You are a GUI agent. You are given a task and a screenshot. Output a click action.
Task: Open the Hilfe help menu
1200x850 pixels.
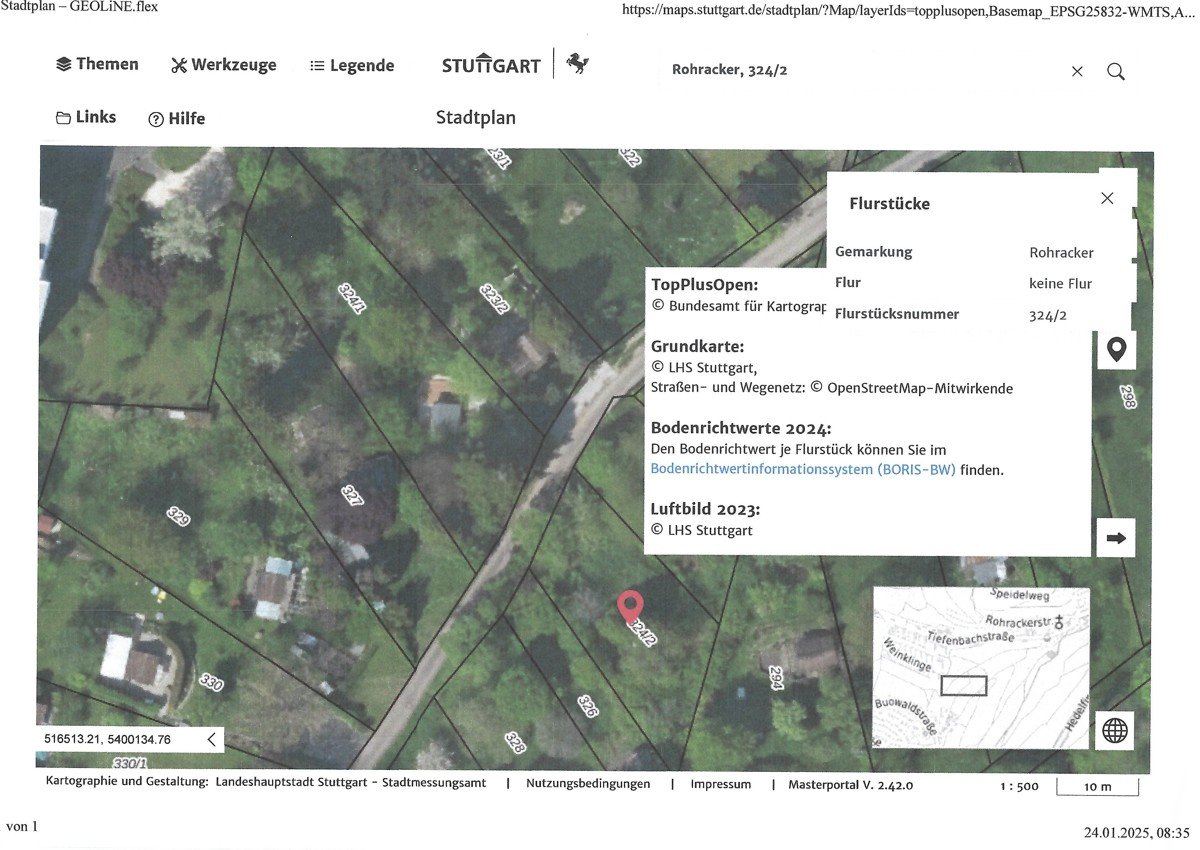(176, 118)
